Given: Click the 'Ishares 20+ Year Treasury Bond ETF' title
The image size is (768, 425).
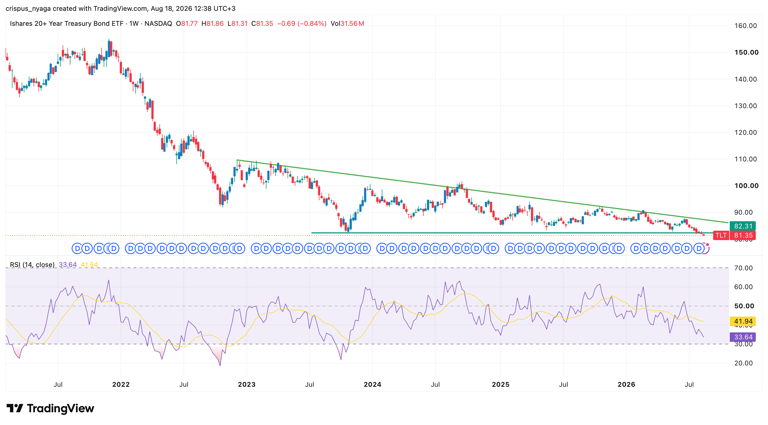Looking at the screenshot, I should point(66,24).
